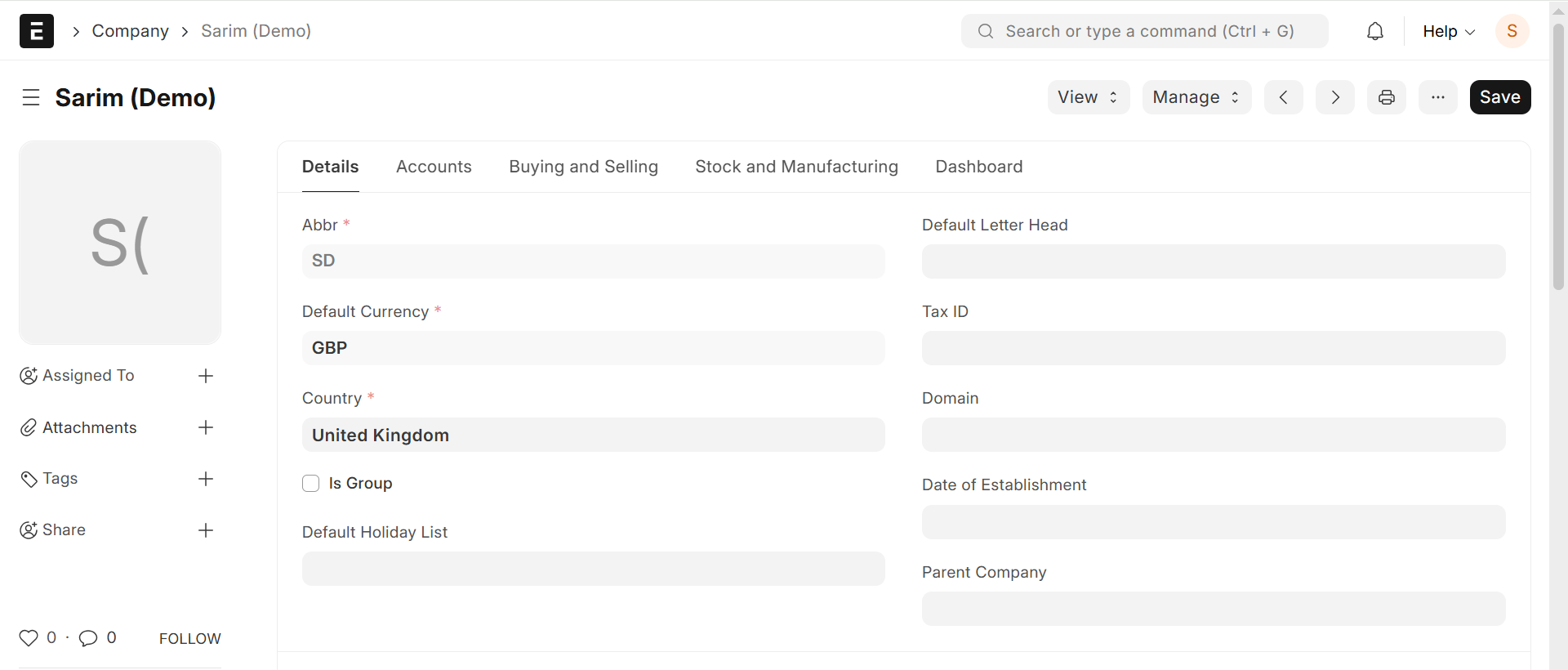Enable the Is Group checkbox

311,484
